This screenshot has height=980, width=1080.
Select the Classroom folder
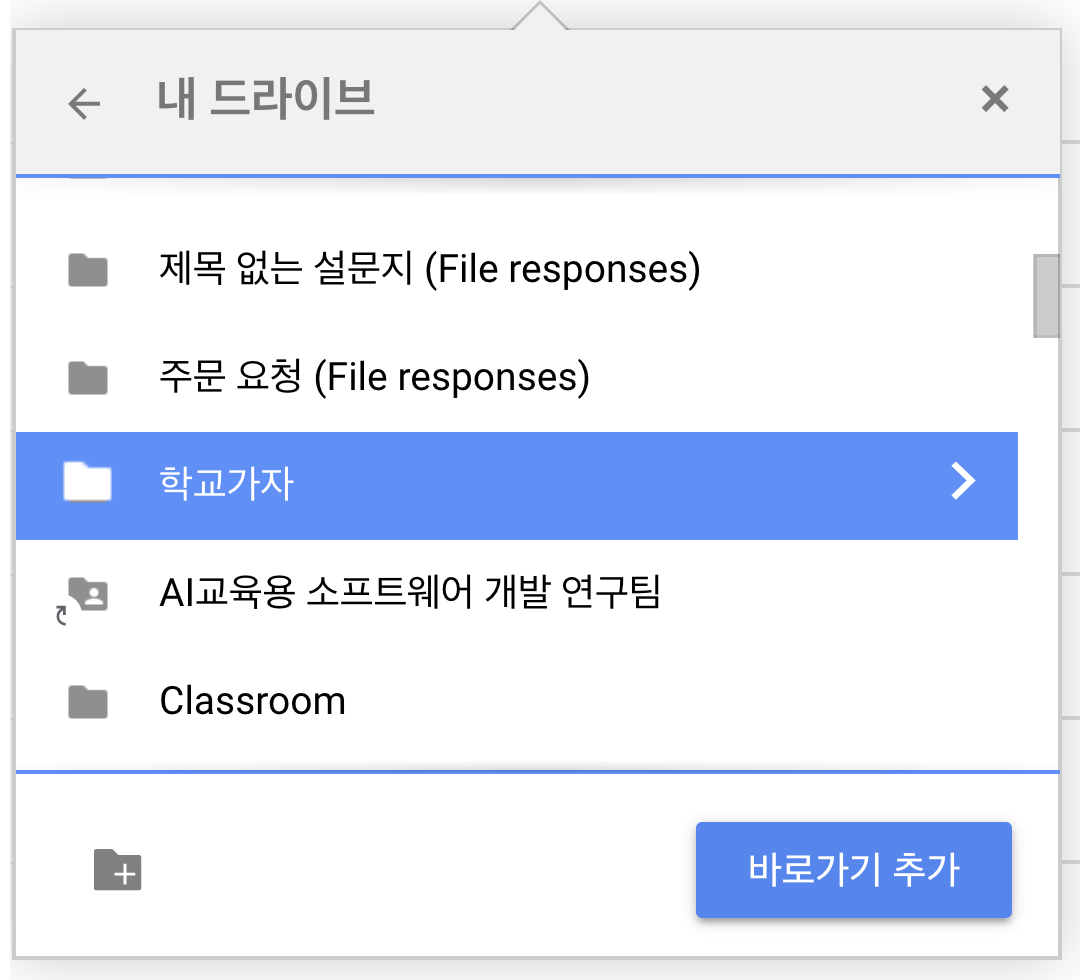click(517, 702)
